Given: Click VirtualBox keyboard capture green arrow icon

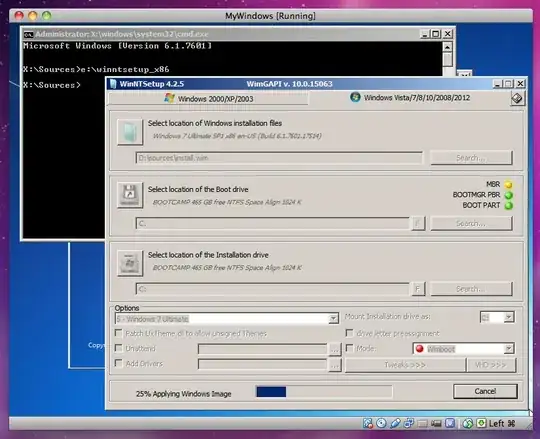Looking at the screenshot, I should tap(481, 423).
